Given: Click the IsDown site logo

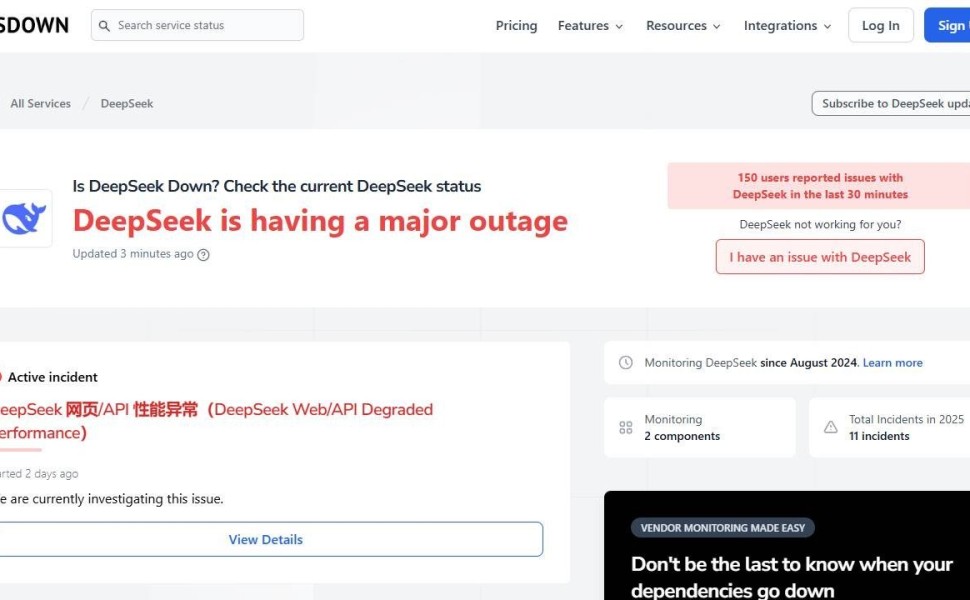Looking at the screenshot, I should coord(34,25).
